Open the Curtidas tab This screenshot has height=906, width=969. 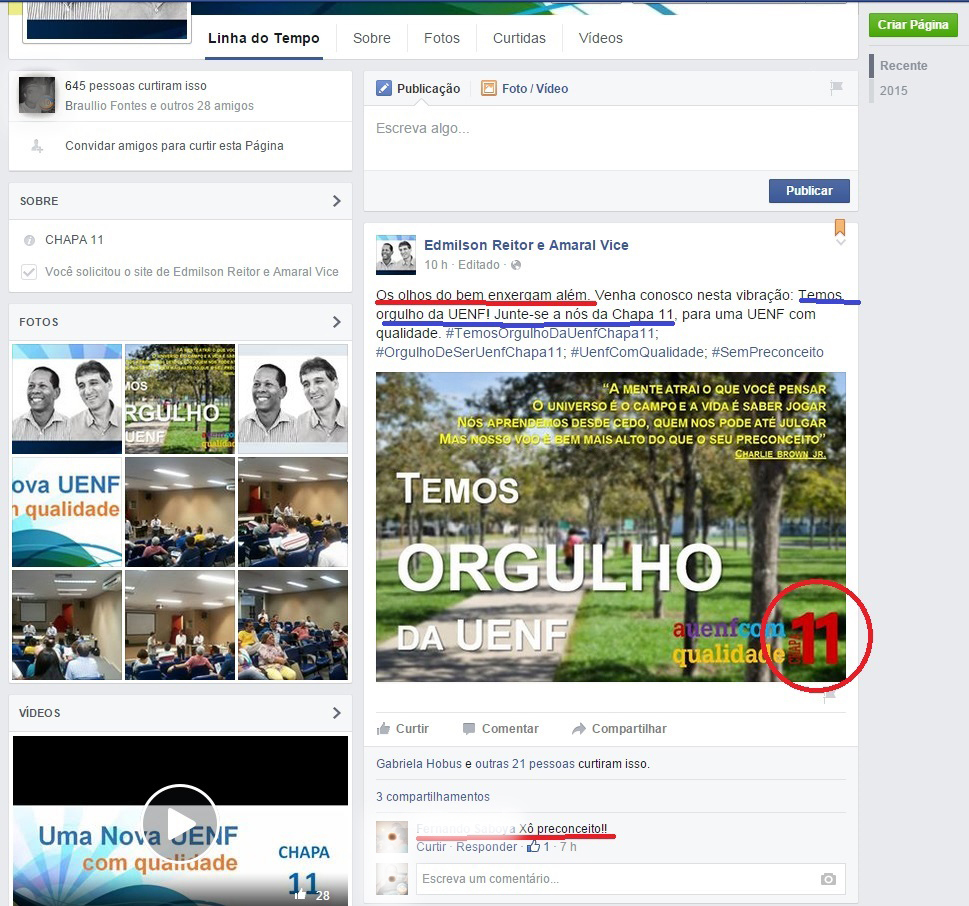(519, 38)
